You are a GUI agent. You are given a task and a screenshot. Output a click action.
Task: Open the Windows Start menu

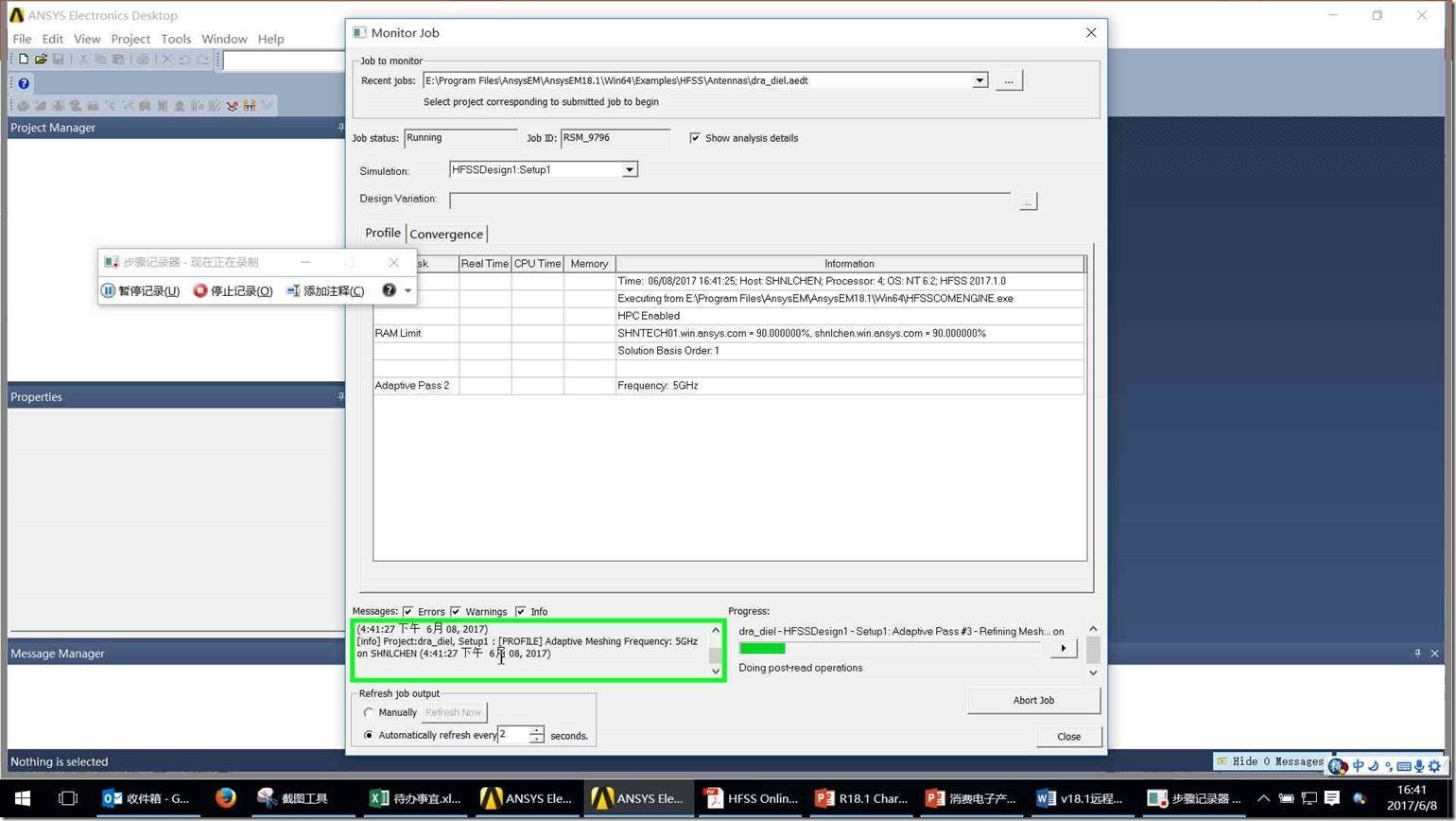click(23, 798)
